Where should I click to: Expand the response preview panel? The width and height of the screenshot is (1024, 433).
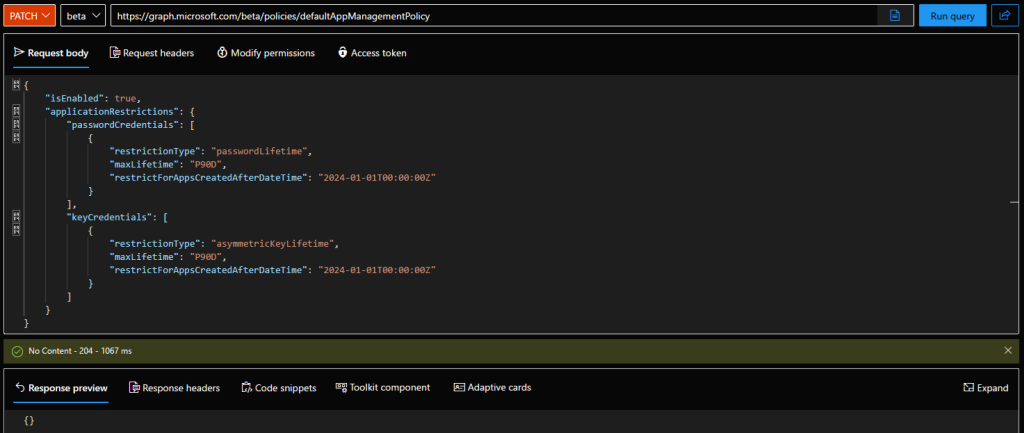click(x=985, y=387)
